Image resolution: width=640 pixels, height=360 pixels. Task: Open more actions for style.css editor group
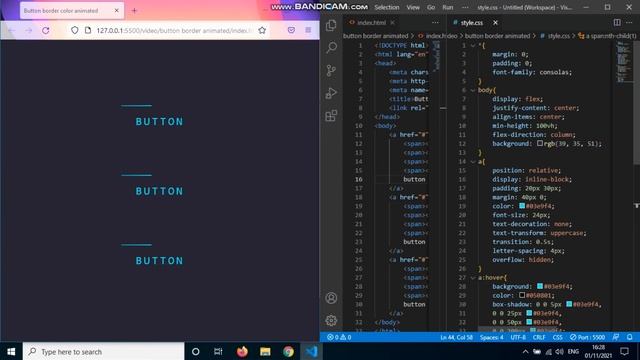point(629,22)
